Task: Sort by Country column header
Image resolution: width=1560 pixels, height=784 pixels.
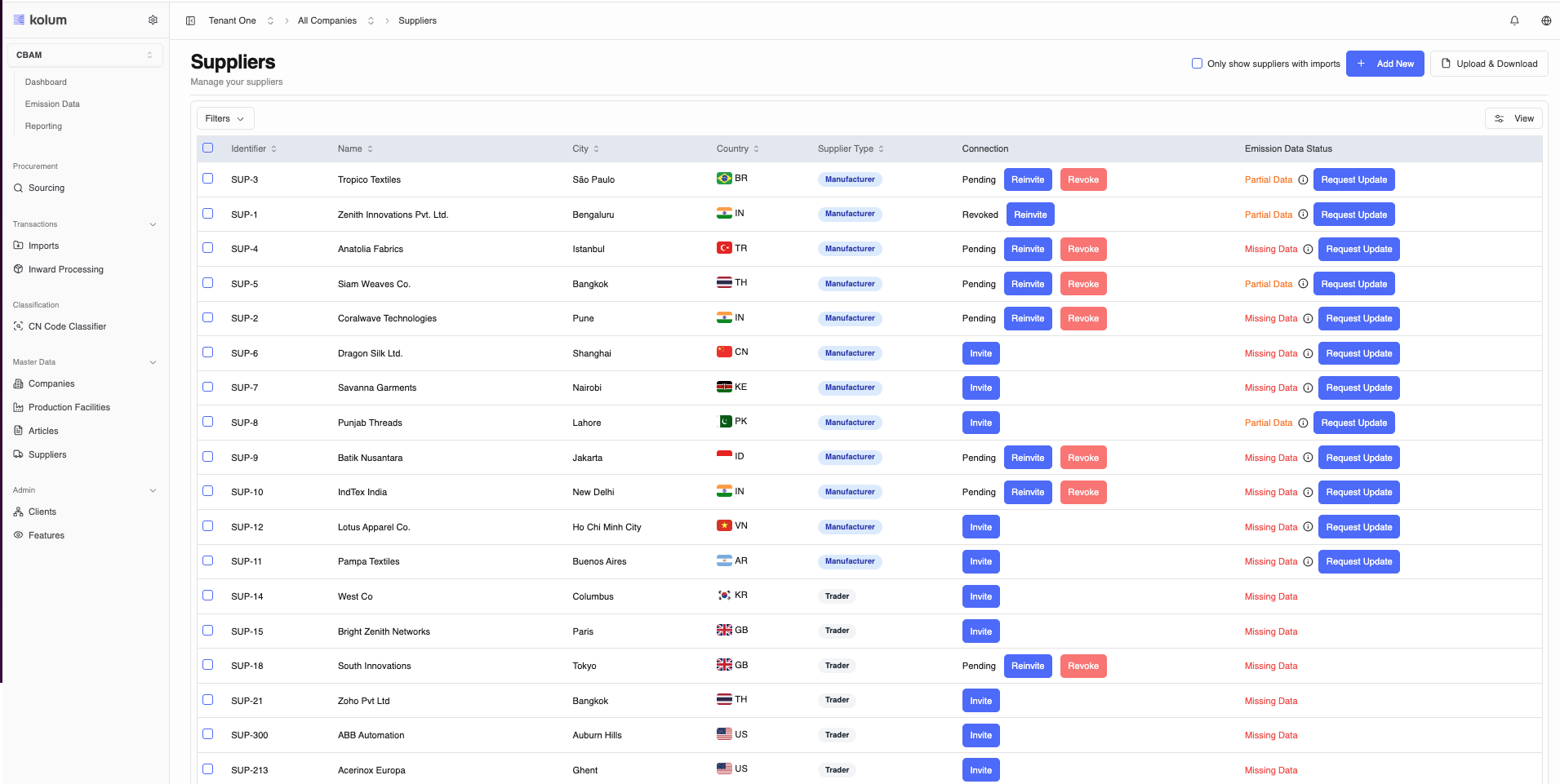Action: pyautogui.click(x=738, y=149)
